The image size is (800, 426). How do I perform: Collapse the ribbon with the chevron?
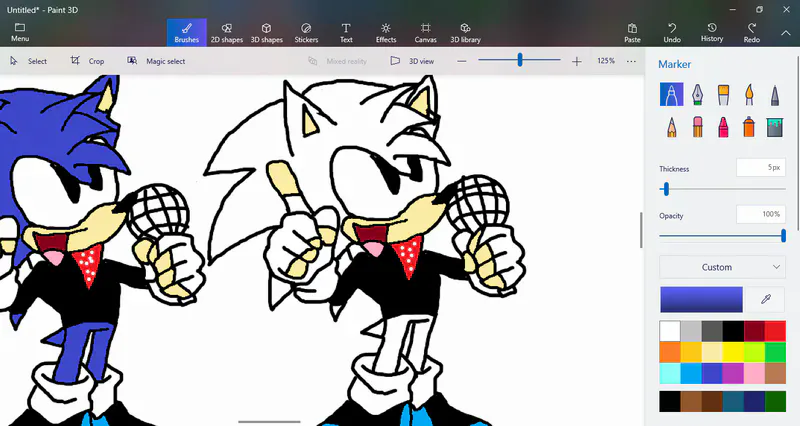pyautogui.click(x=785, y=33)
